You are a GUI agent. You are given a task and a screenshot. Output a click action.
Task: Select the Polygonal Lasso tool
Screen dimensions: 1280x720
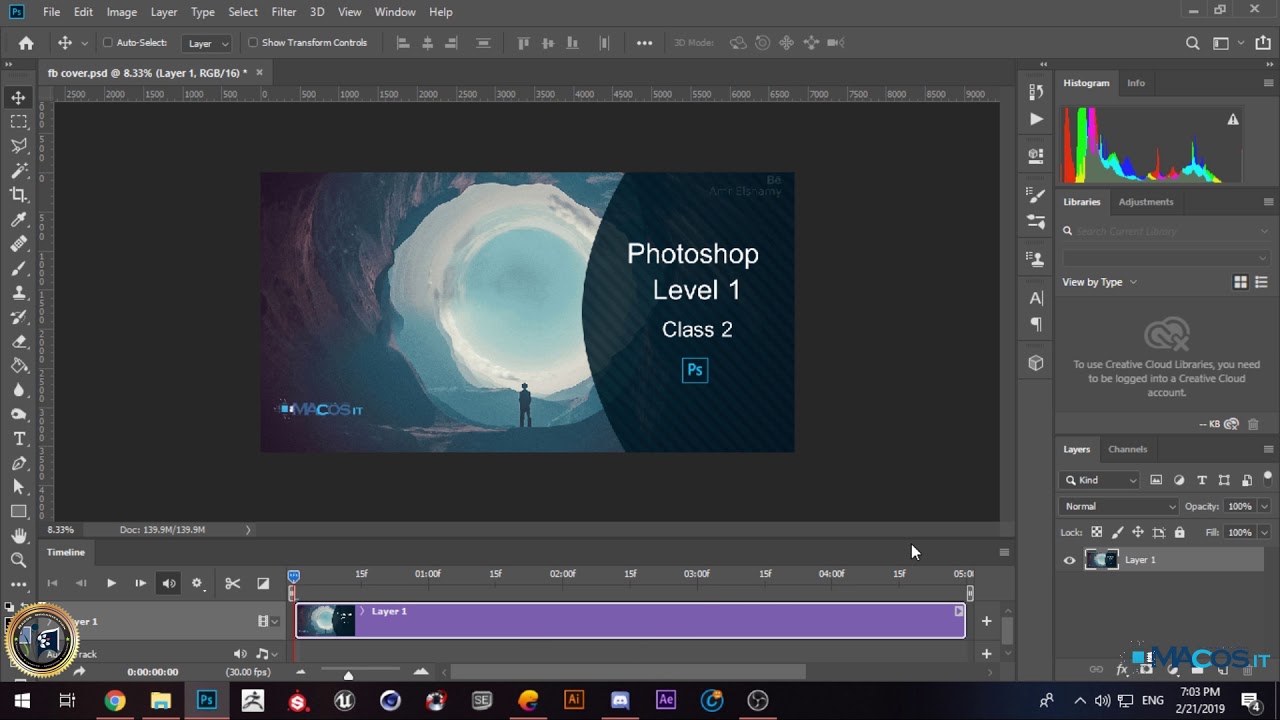click(x=19, y=146)
